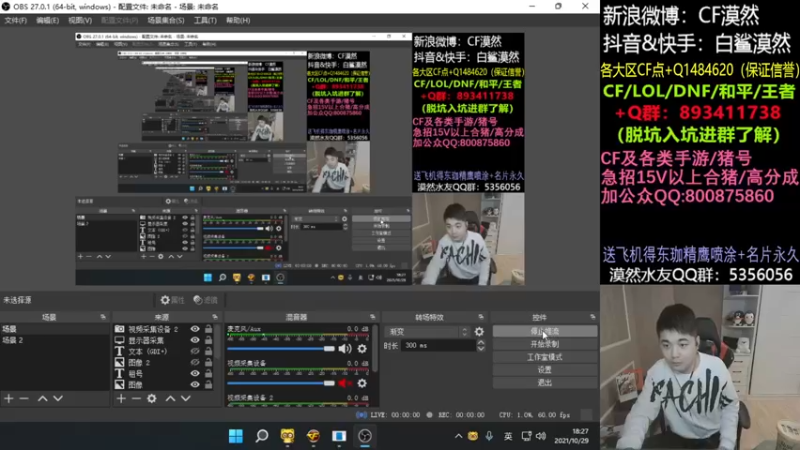Click the volume icon in system tray
This screenshot has width=800, height=450.
[541, 436]
